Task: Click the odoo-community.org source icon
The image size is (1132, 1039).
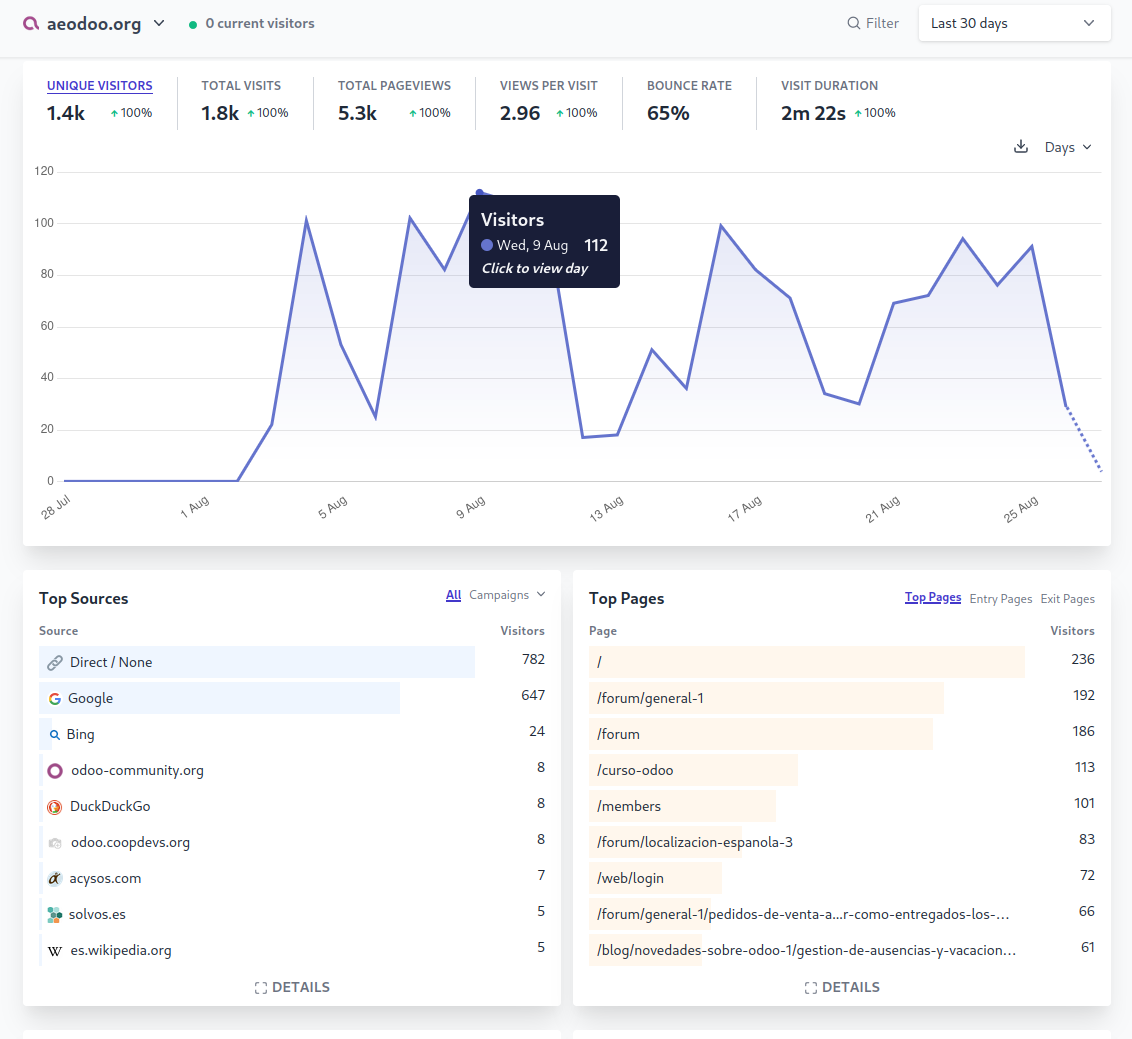Action: [55, 771]
